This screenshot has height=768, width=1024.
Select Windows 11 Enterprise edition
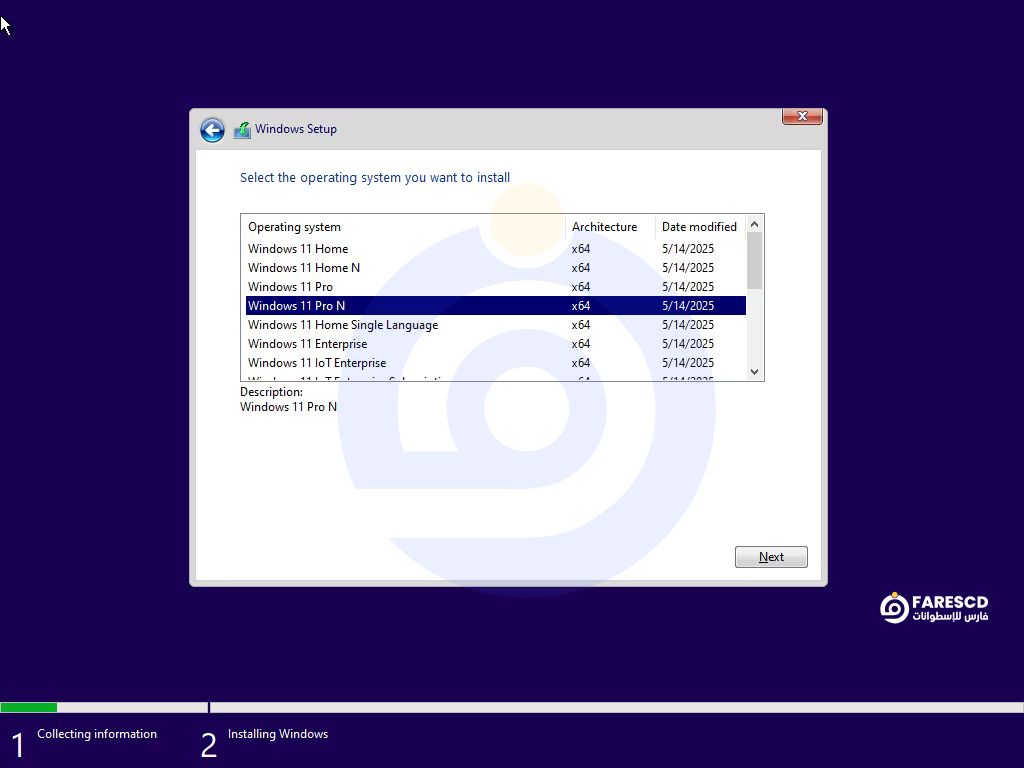click(496, 344)
